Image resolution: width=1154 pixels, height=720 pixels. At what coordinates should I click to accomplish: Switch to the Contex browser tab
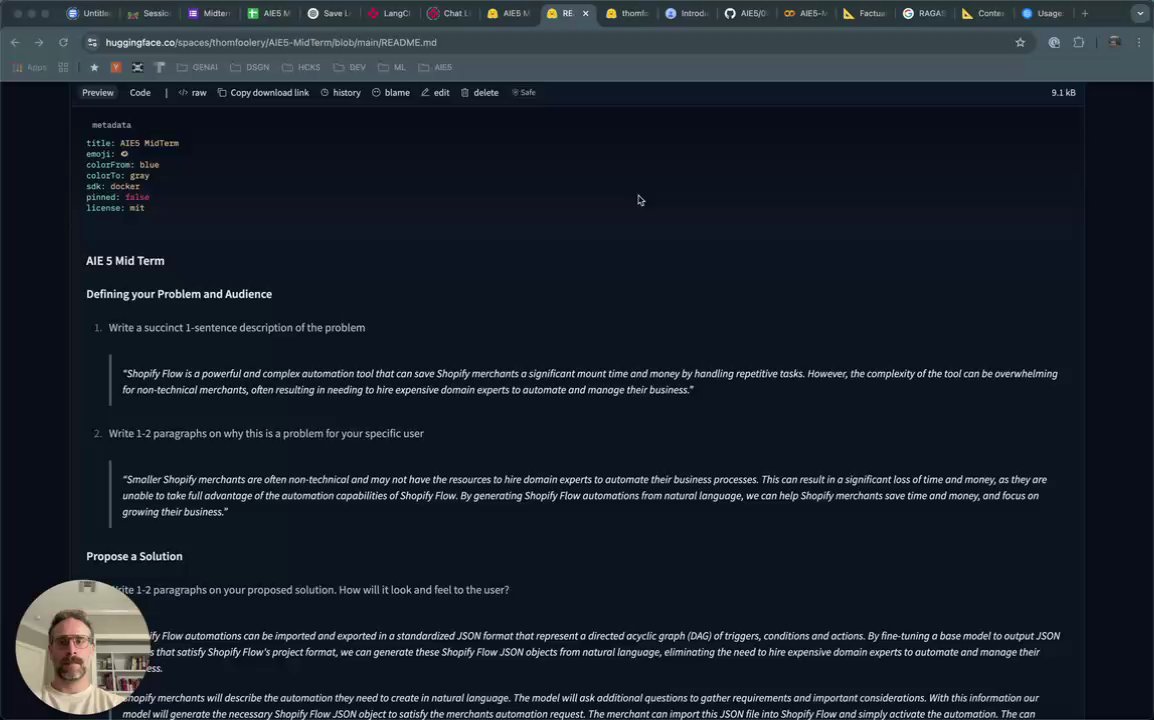coord(985,13)
